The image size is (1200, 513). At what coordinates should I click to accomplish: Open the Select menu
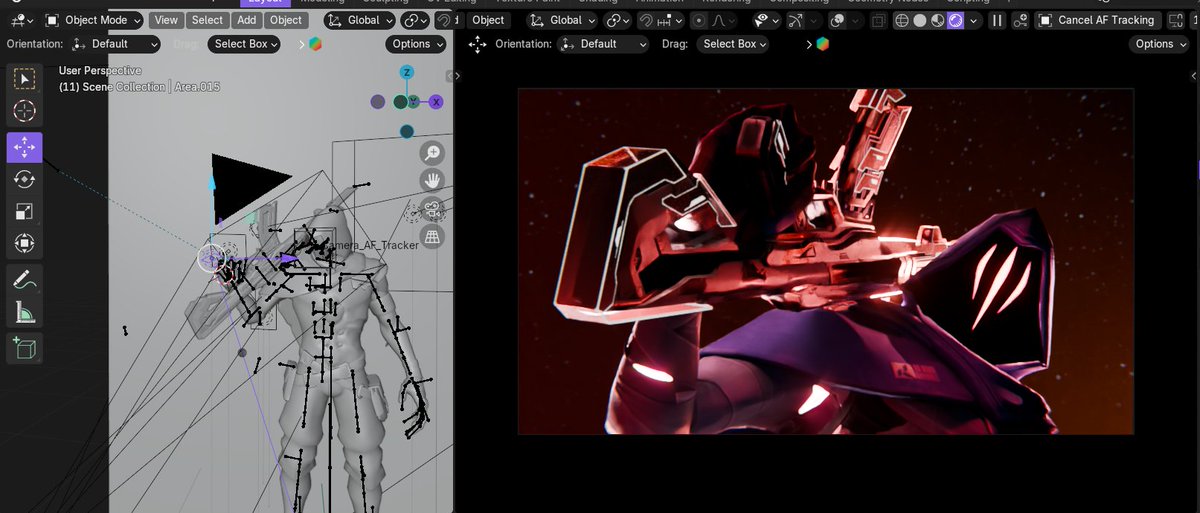(x=207, y=20)
